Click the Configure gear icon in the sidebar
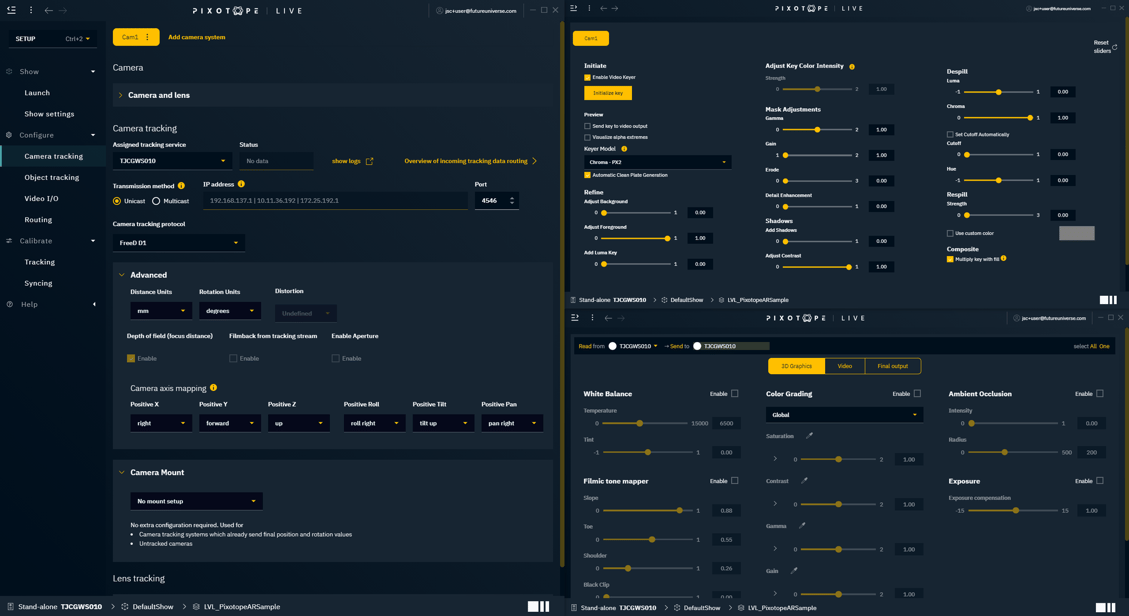Image resolution: width=1129 pixels, height=616 pixels. point(9,135)
